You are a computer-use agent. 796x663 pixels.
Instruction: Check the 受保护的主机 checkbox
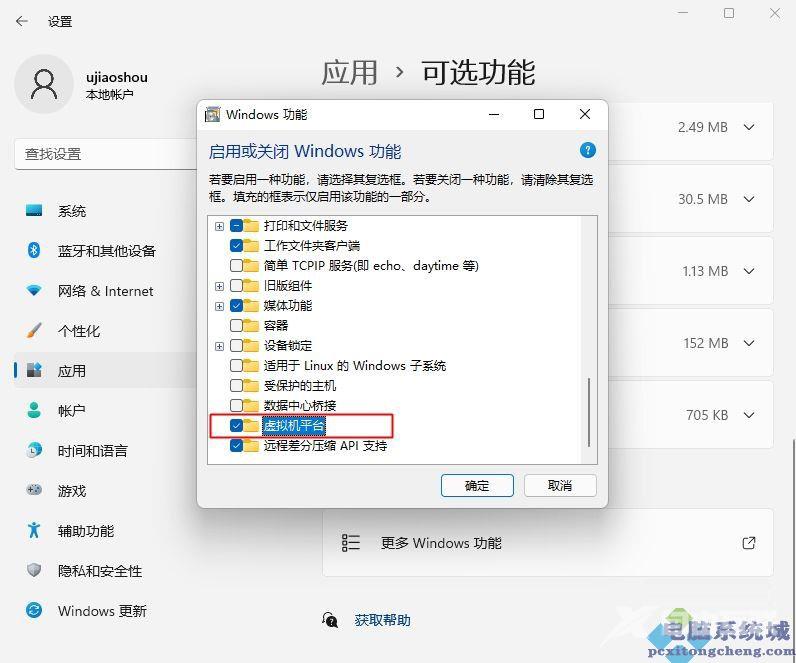pos(236,386)
